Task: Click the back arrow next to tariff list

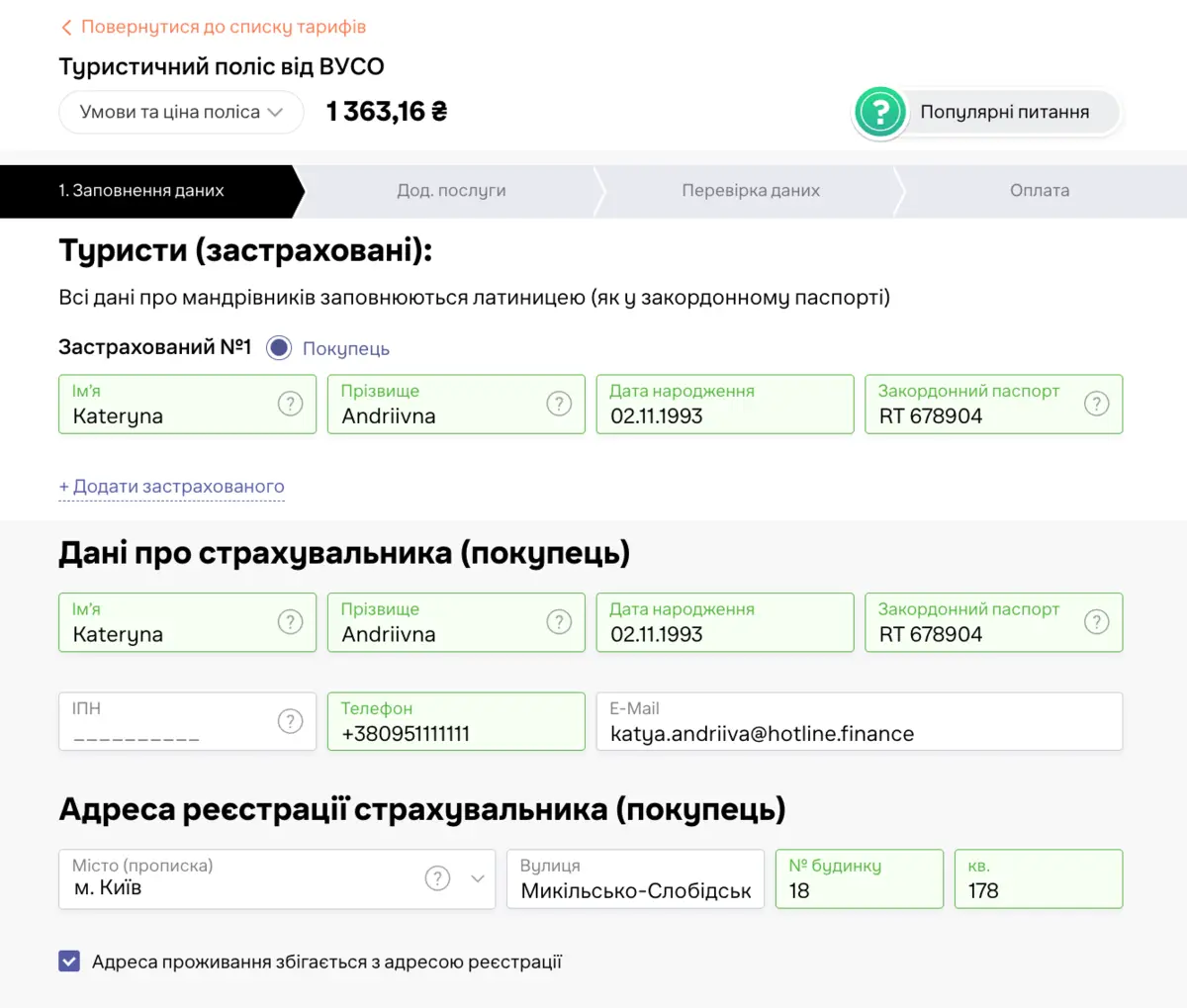Action: [66, 28]
